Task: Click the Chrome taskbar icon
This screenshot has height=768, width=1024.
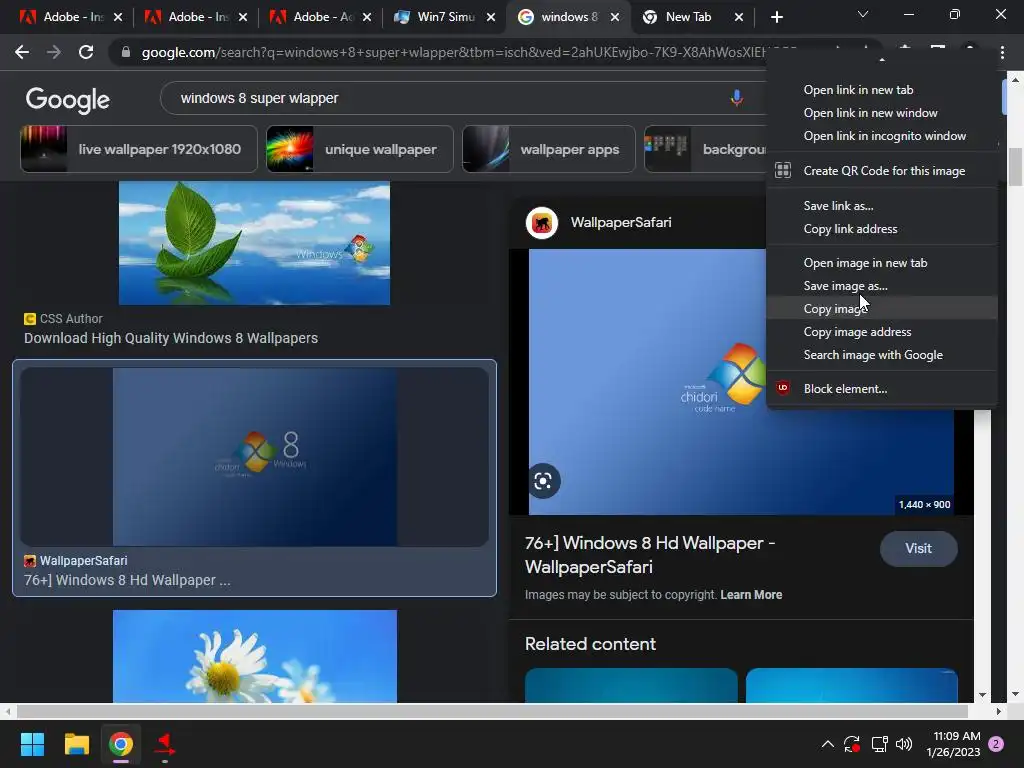Action: [121, 744]
